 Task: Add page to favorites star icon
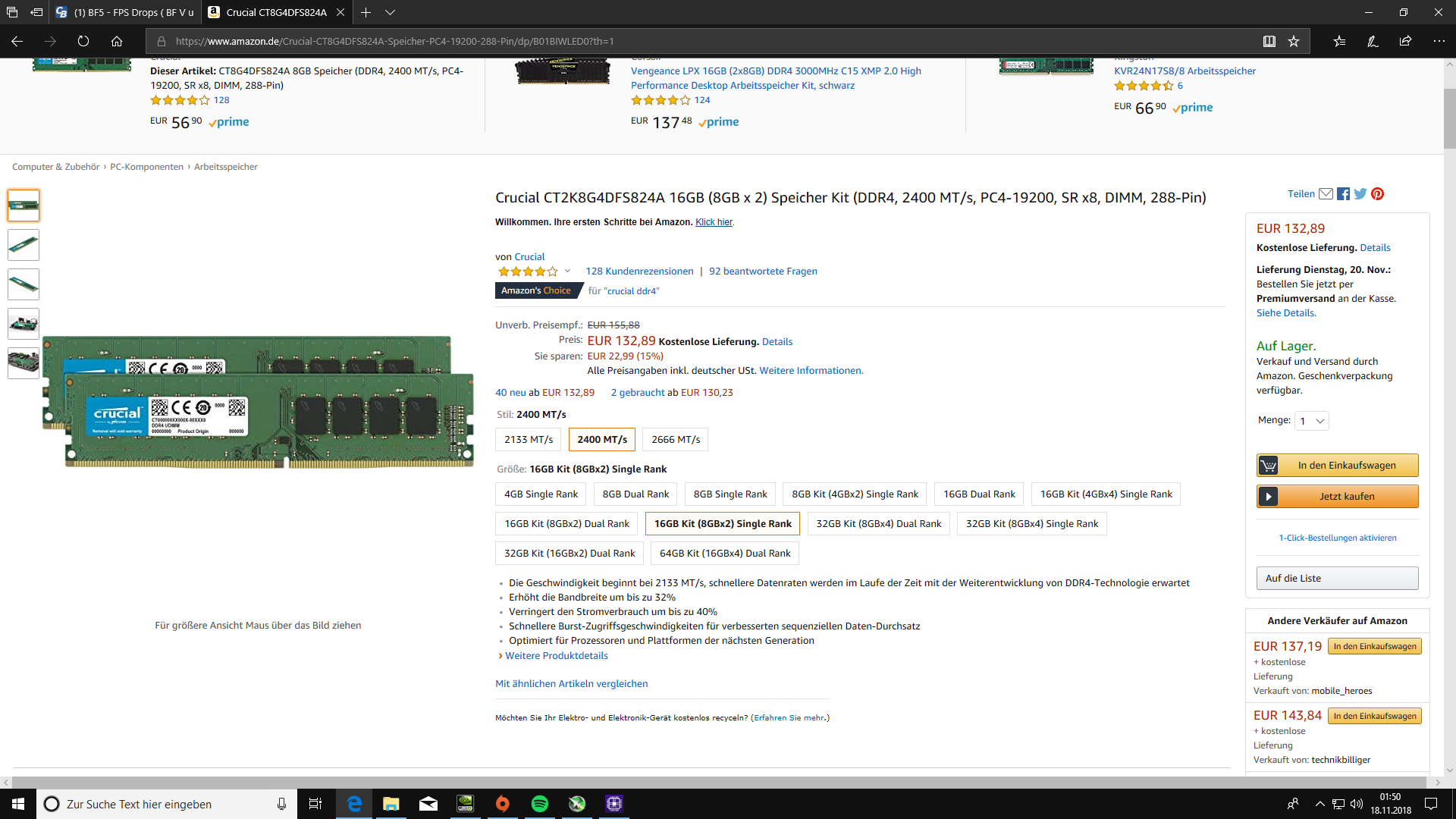click(x=1294, y=41)
